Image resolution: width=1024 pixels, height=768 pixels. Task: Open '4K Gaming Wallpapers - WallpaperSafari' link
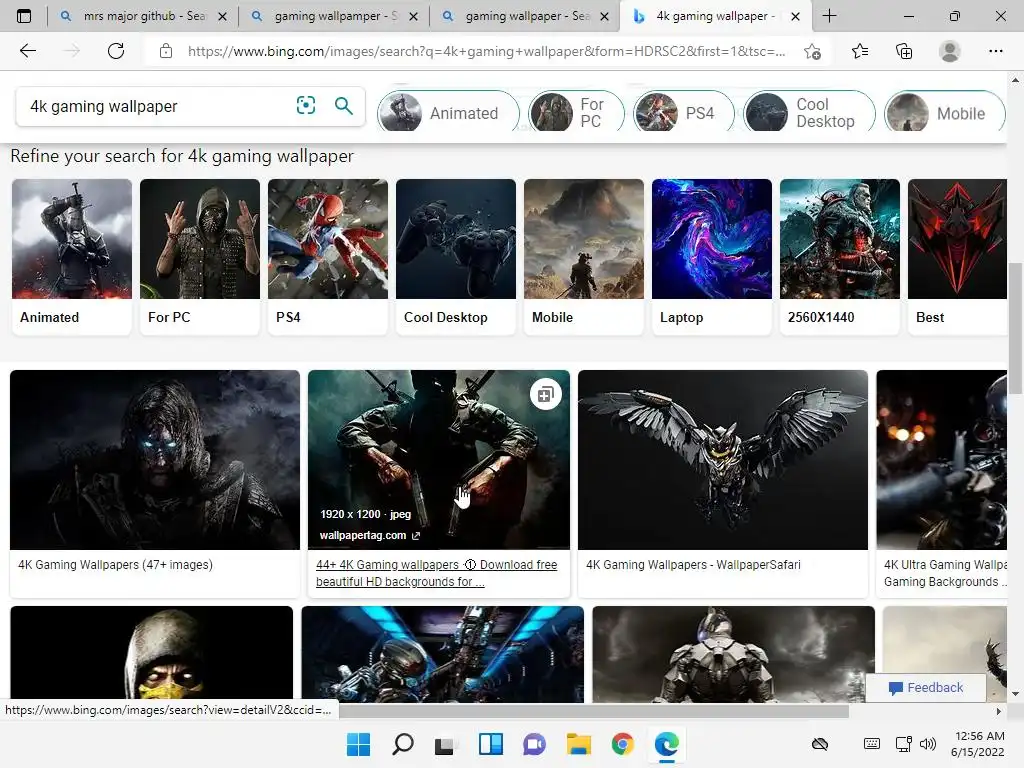point(693,565)
